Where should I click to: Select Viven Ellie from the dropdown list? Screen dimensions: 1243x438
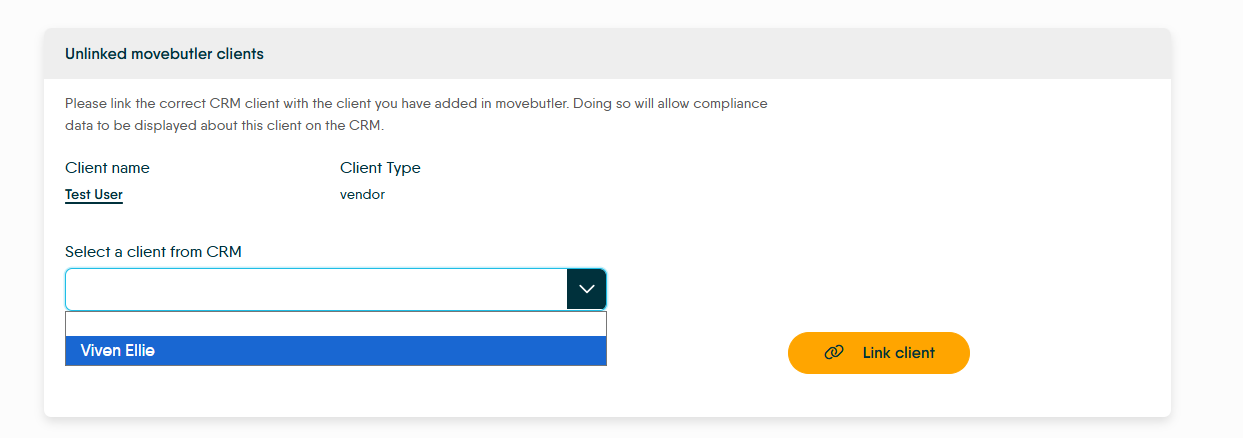point(336,351)
